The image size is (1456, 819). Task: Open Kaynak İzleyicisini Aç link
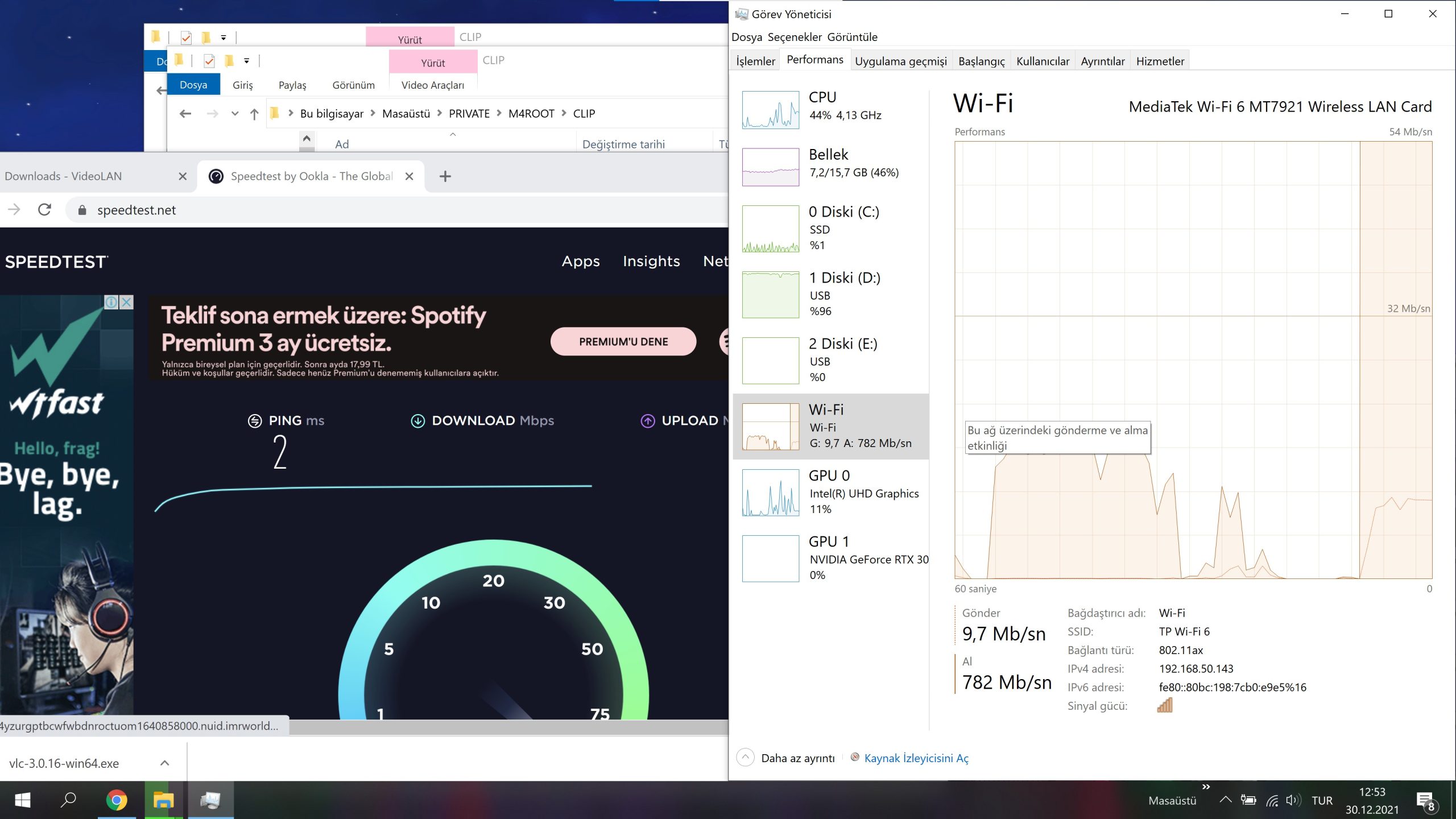tap(916, 758)
